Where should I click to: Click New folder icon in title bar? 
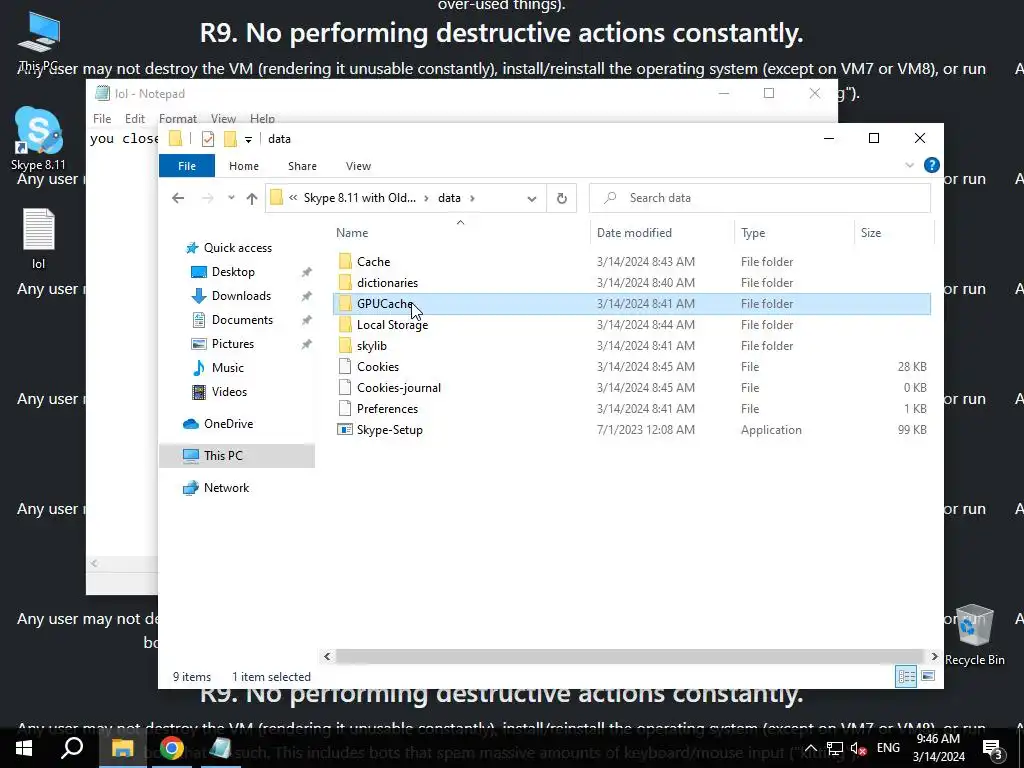(x=230, y=138)
